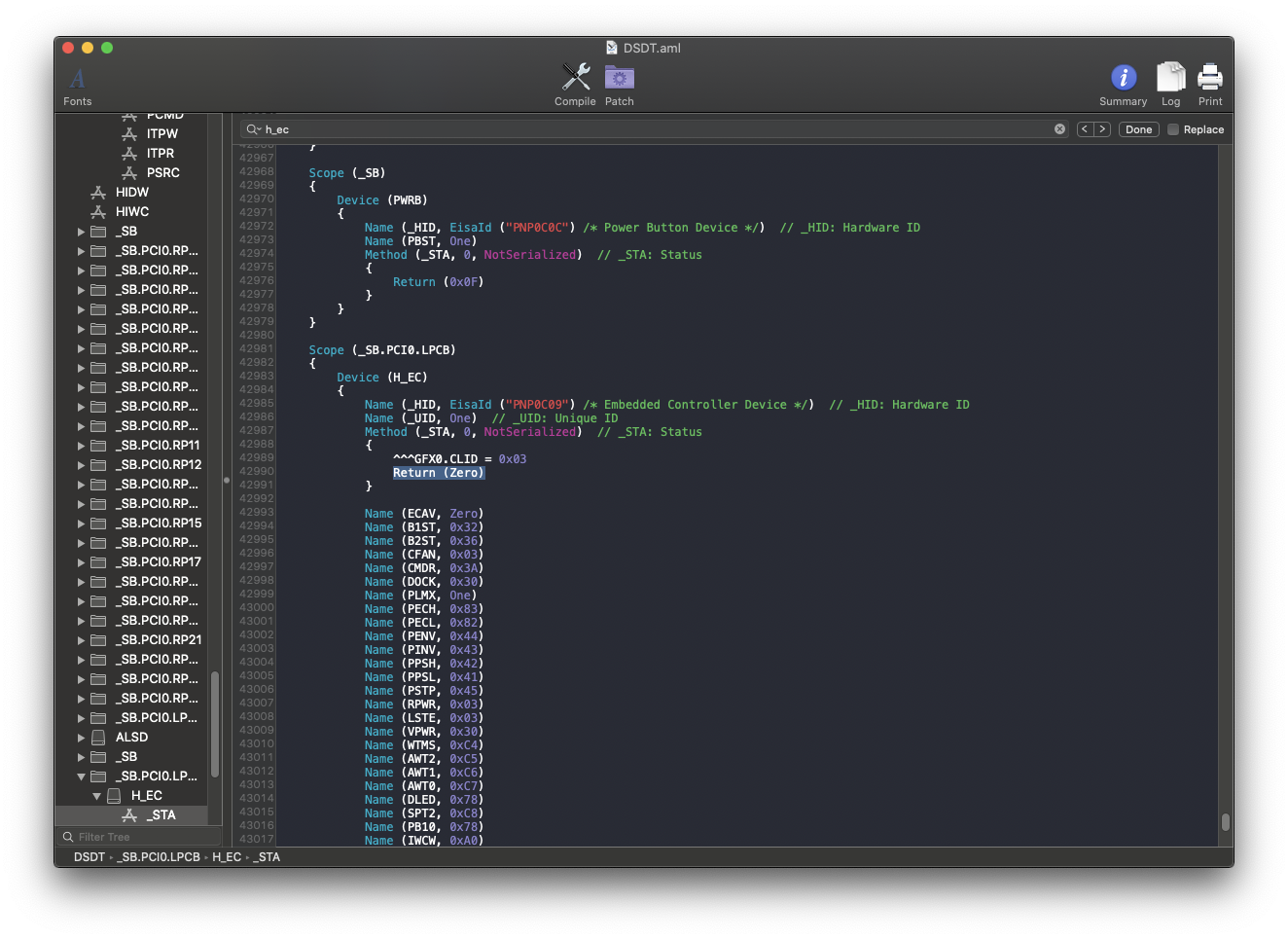Open the Log viewer

(1170, 78)
